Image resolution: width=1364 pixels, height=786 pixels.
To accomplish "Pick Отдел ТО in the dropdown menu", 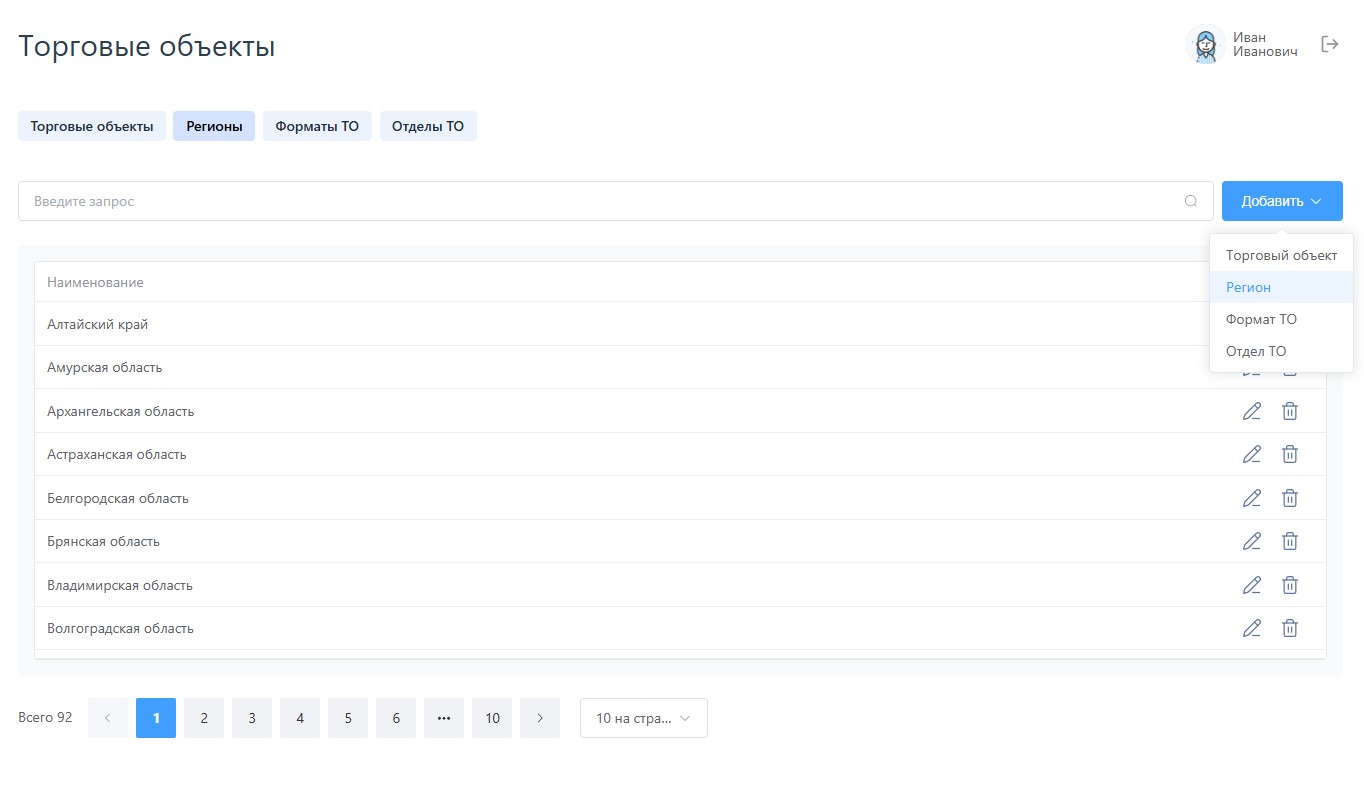I will pyautogui.click(x=1256, y=351).
